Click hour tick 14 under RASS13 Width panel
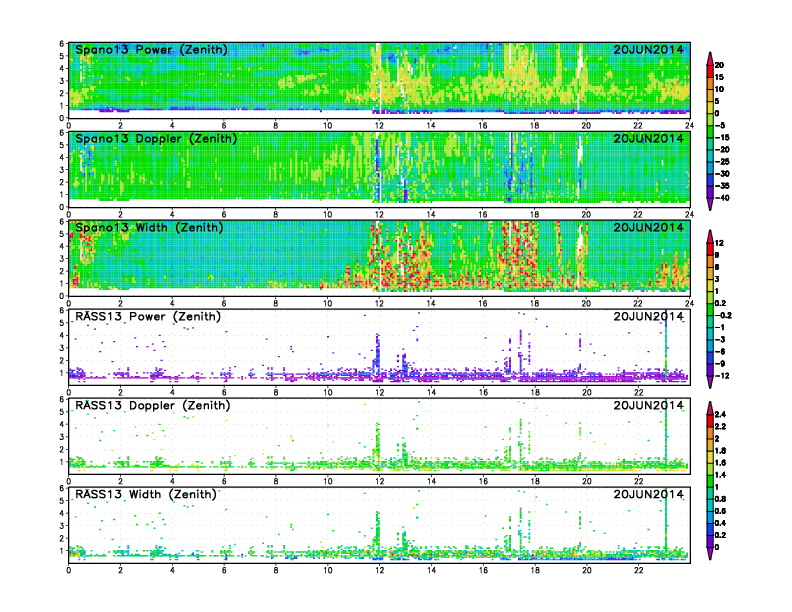792x612 pixels. (x=431, y=570)
